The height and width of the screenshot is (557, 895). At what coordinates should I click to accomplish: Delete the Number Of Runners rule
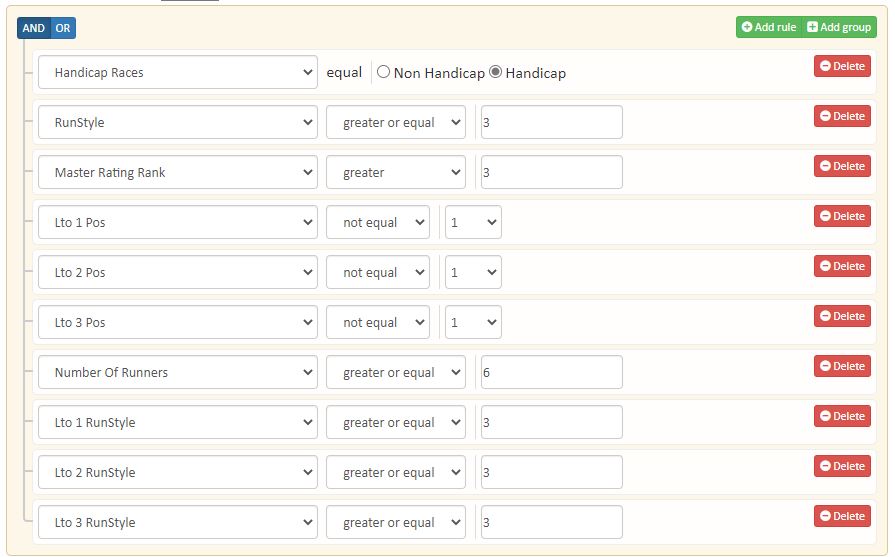(x=842, y=366)
